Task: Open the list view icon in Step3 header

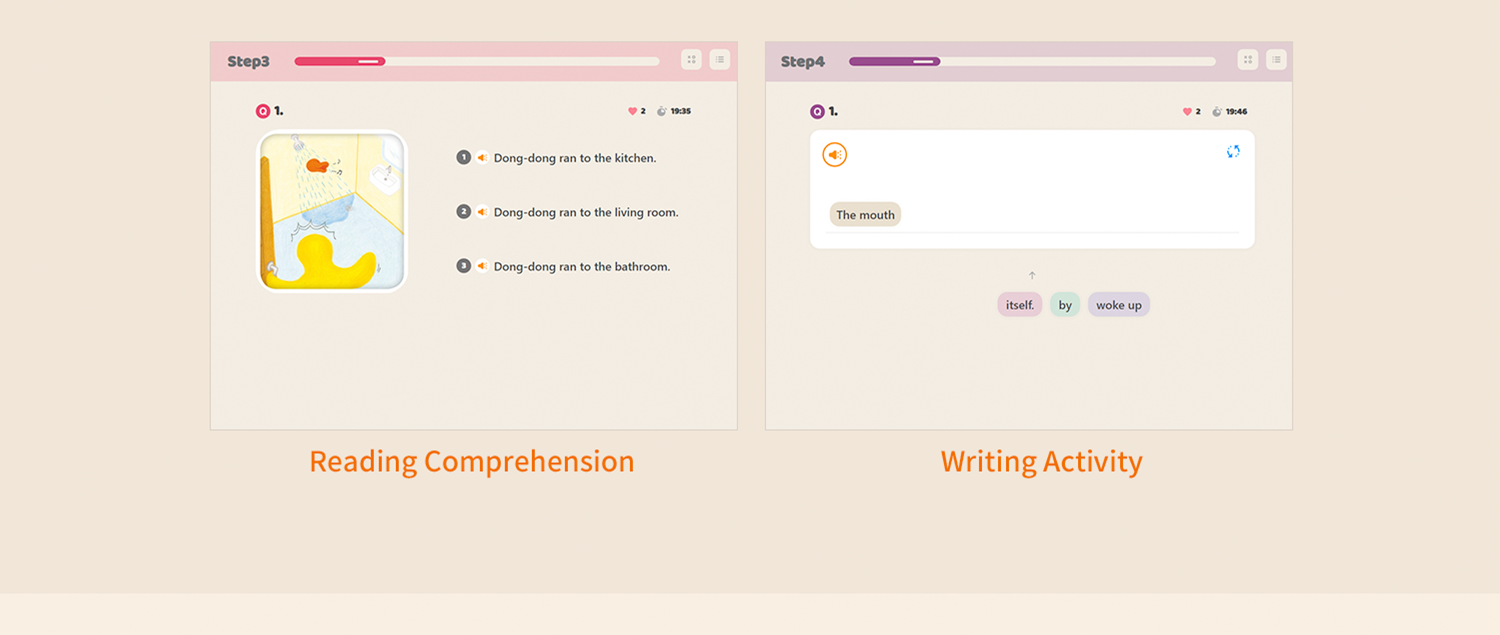Action: tap(719, 60)
